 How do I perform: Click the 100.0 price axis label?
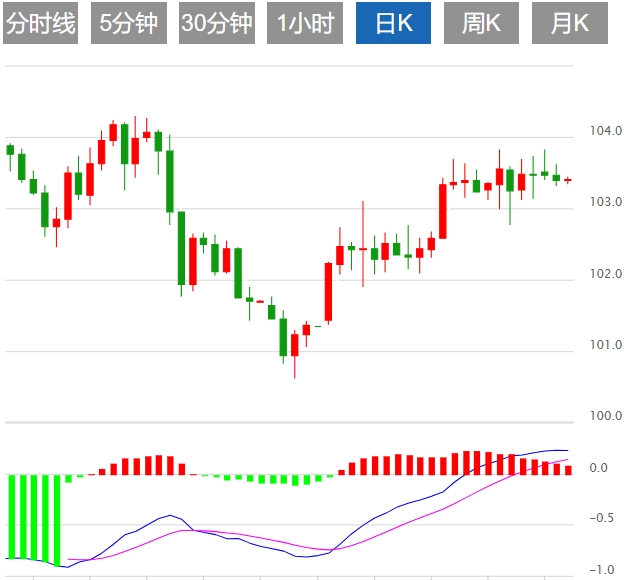click(x=606, y=416)
